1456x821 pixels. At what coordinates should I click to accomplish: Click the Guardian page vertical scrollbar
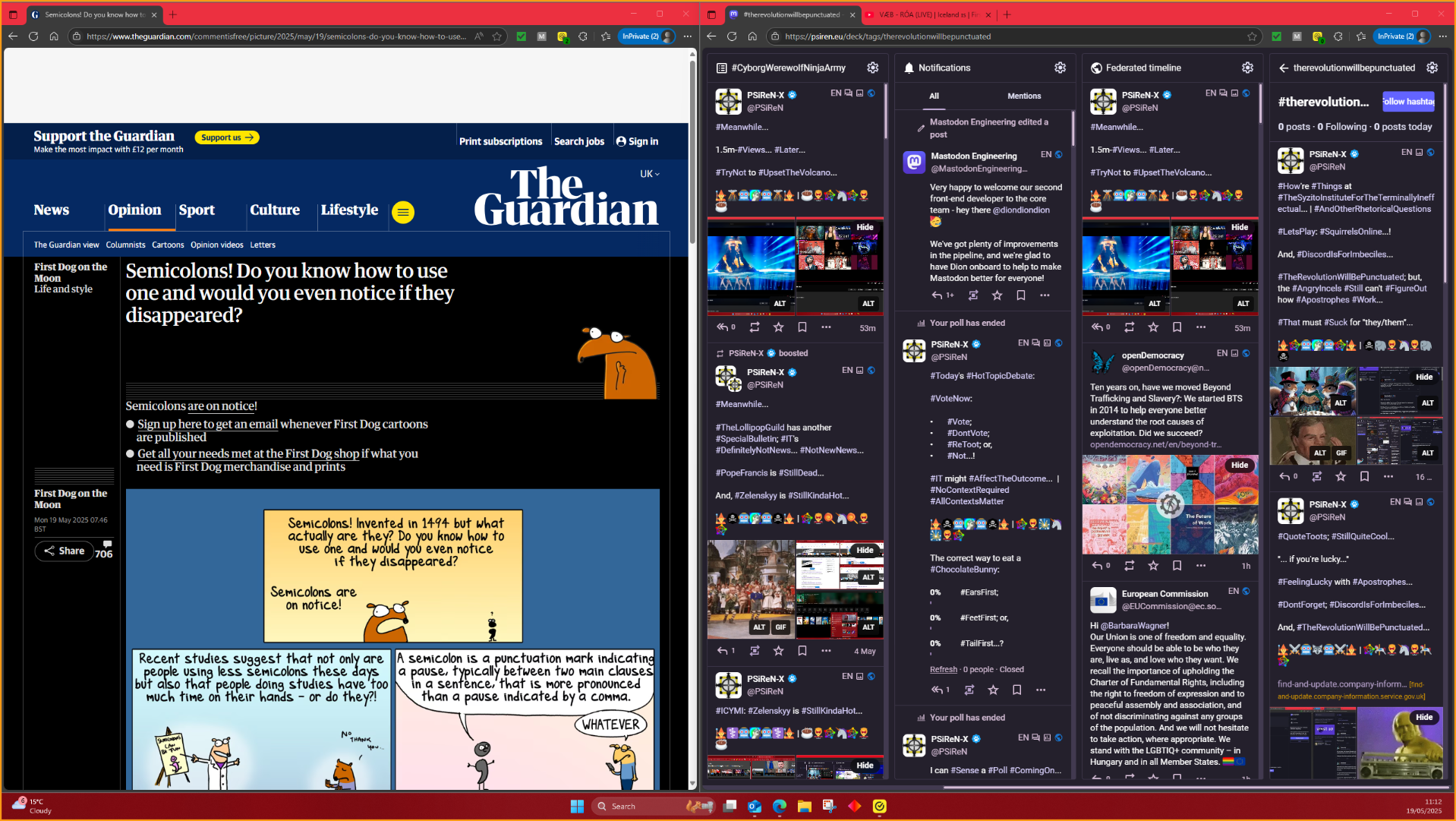(692, 152)
